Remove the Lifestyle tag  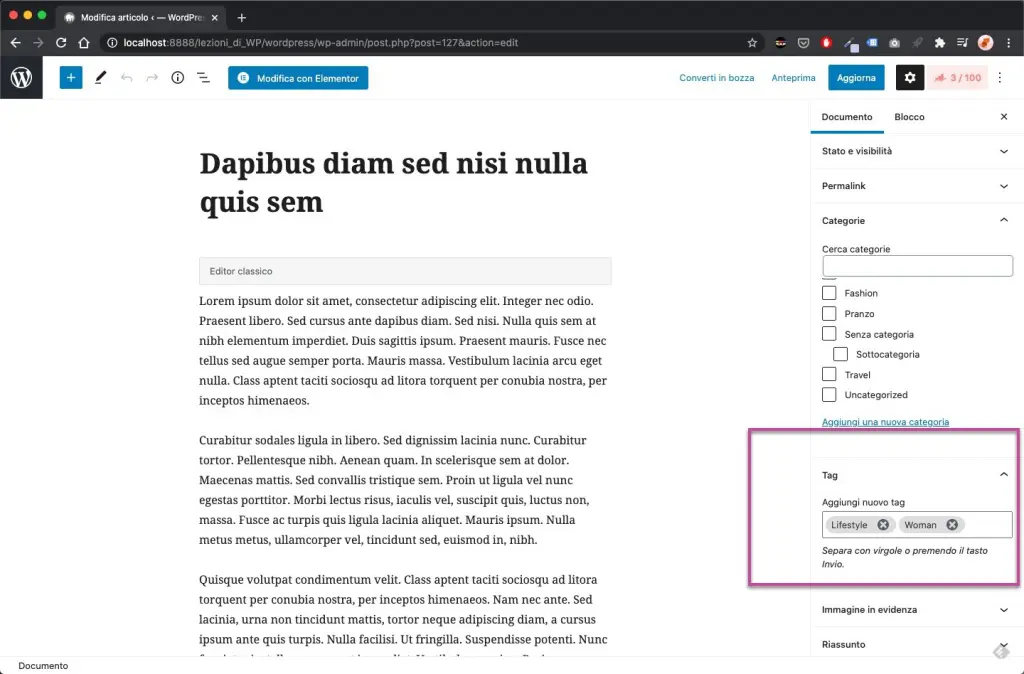click(883, 524)
